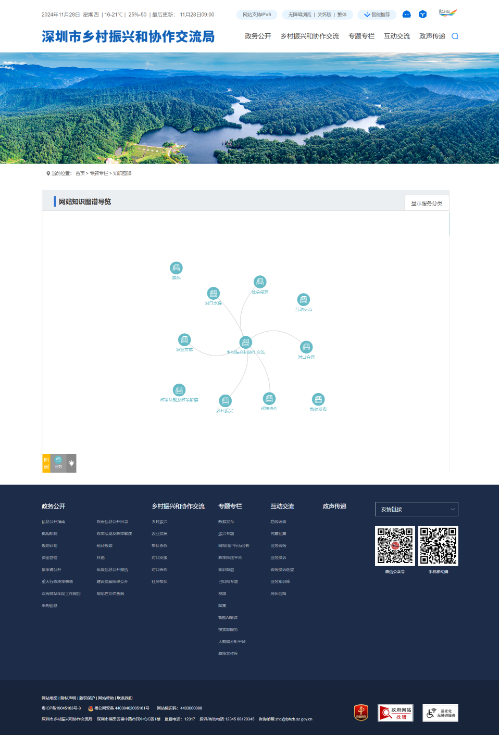Toggle the teal node legend icon
499x735 pixels.
point(58,463)
